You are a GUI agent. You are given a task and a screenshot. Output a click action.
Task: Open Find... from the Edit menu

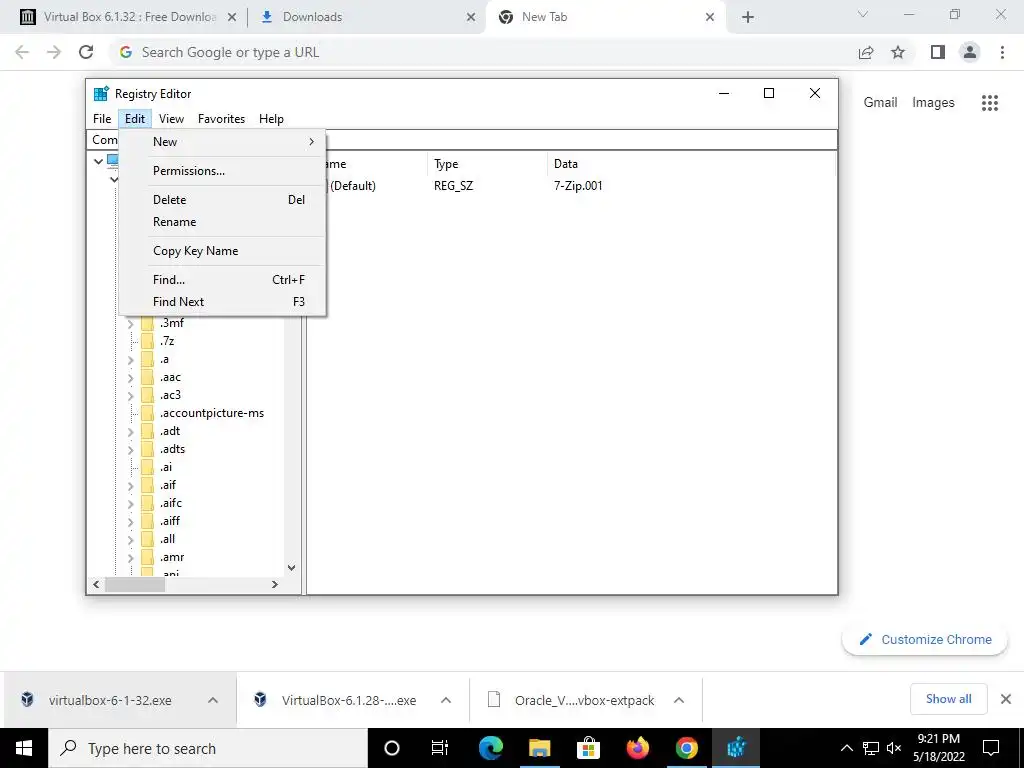coord(222,280)
